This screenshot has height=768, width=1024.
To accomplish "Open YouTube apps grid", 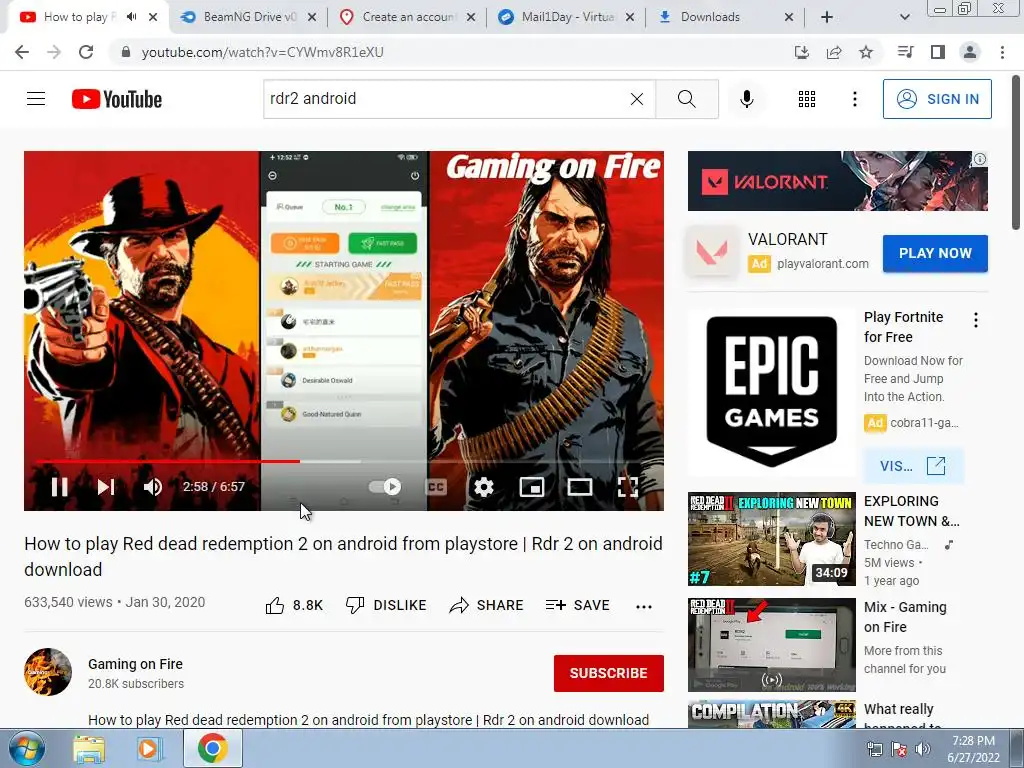I will click(x=807, y=99).
